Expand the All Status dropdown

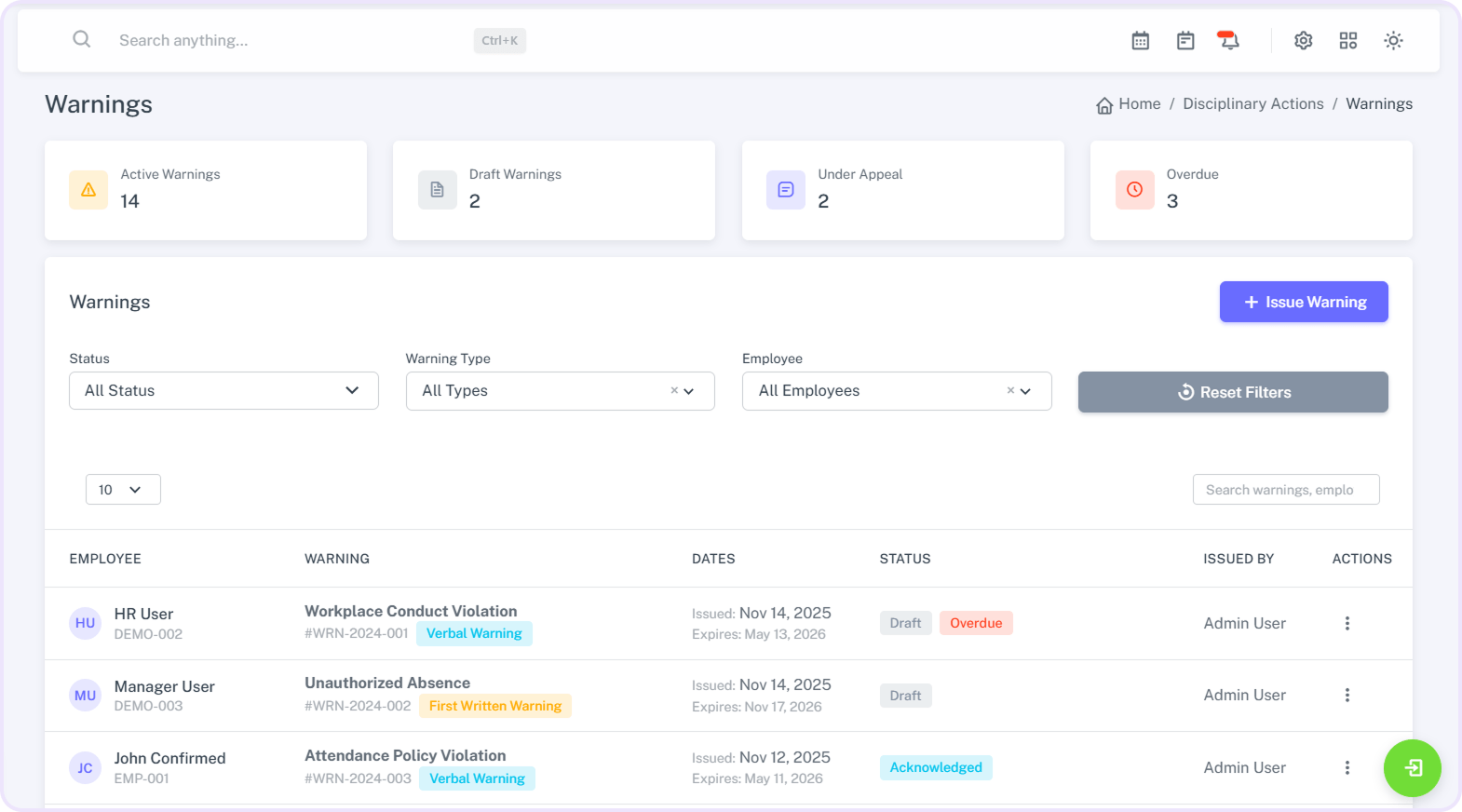click(x=223, y=391)
